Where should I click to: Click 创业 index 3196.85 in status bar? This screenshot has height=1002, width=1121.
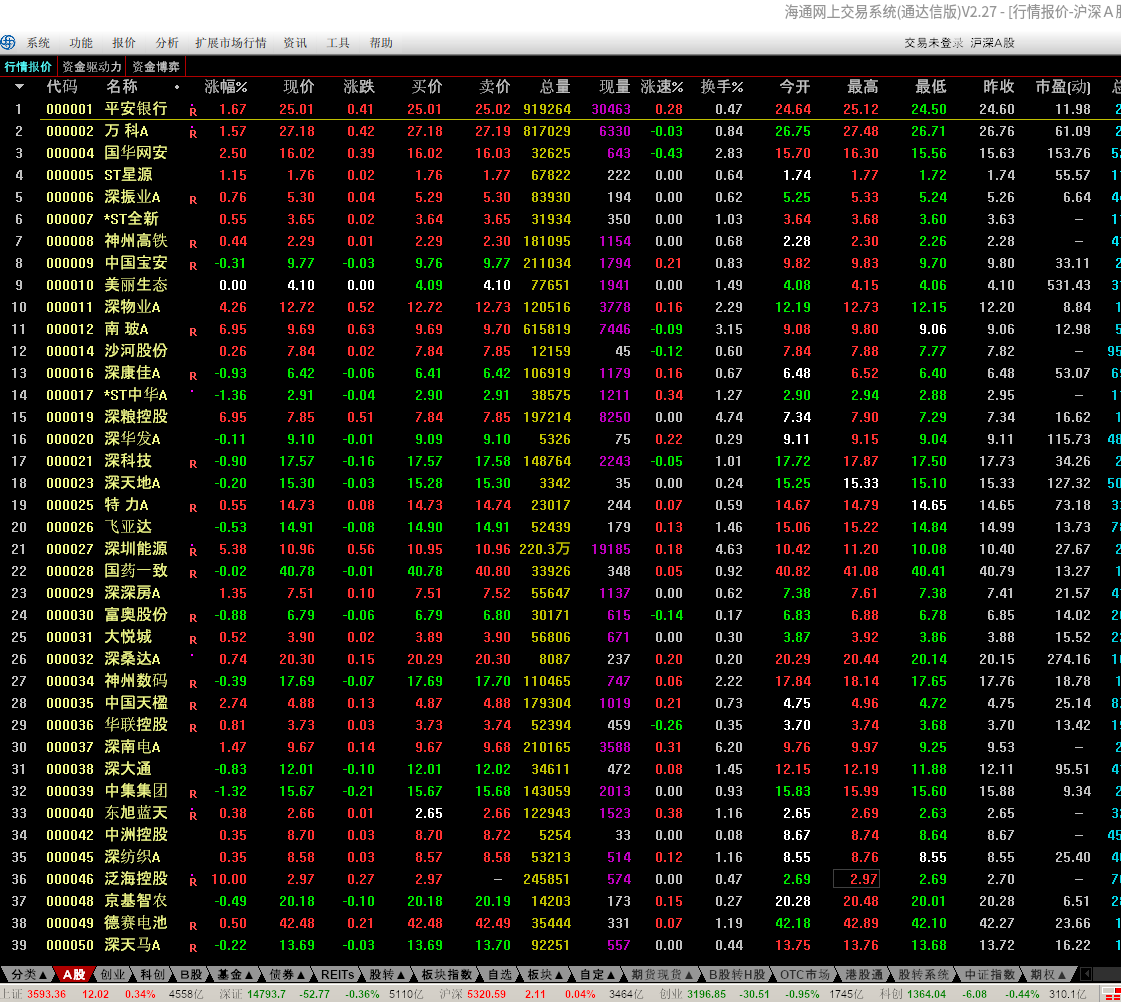tap(706, 994)
